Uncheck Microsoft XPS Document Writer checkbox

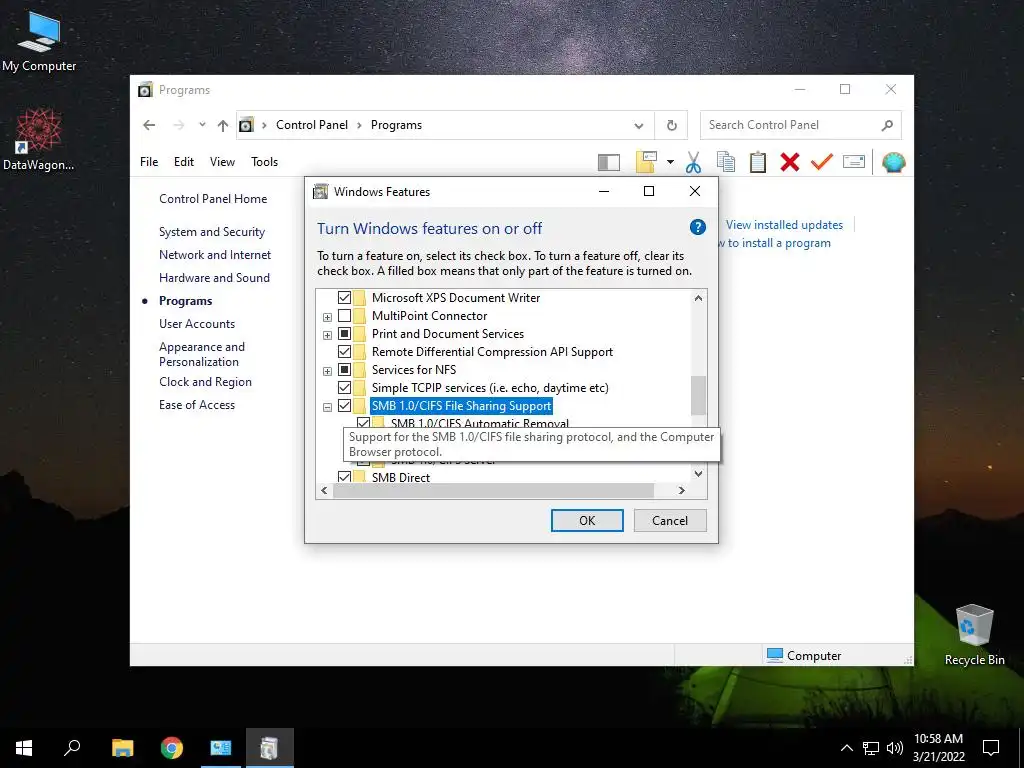pos(344,298)
